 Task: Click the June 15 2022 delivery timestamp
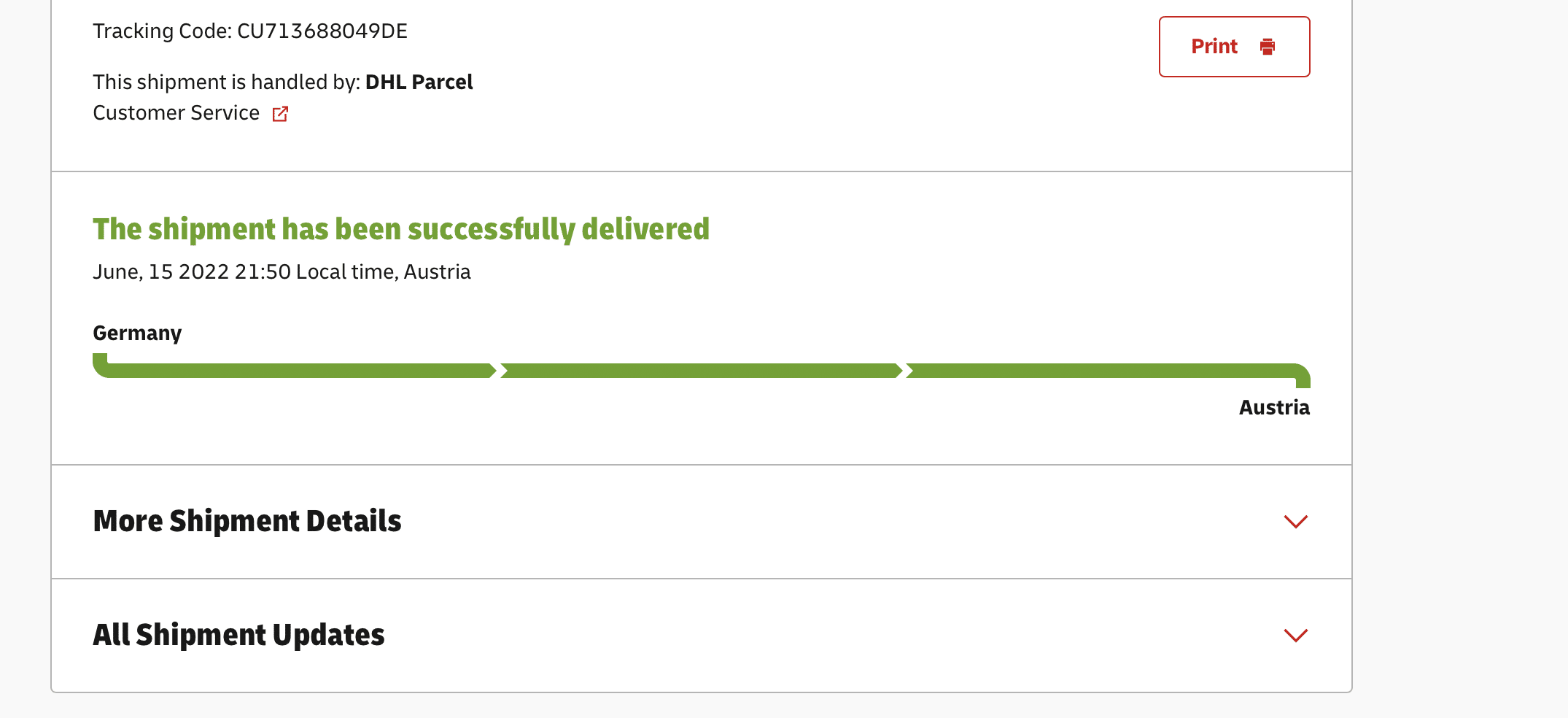pos(282,272)
